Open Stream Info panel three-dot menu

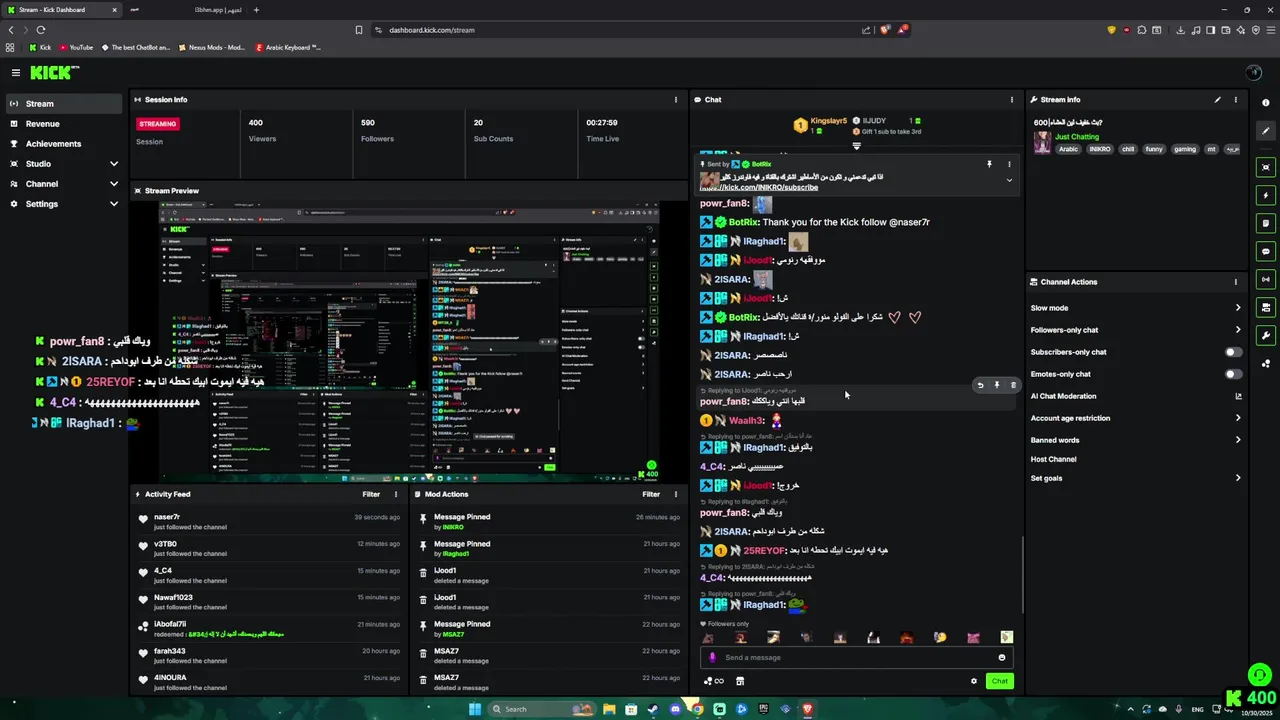click(1235, 100)
